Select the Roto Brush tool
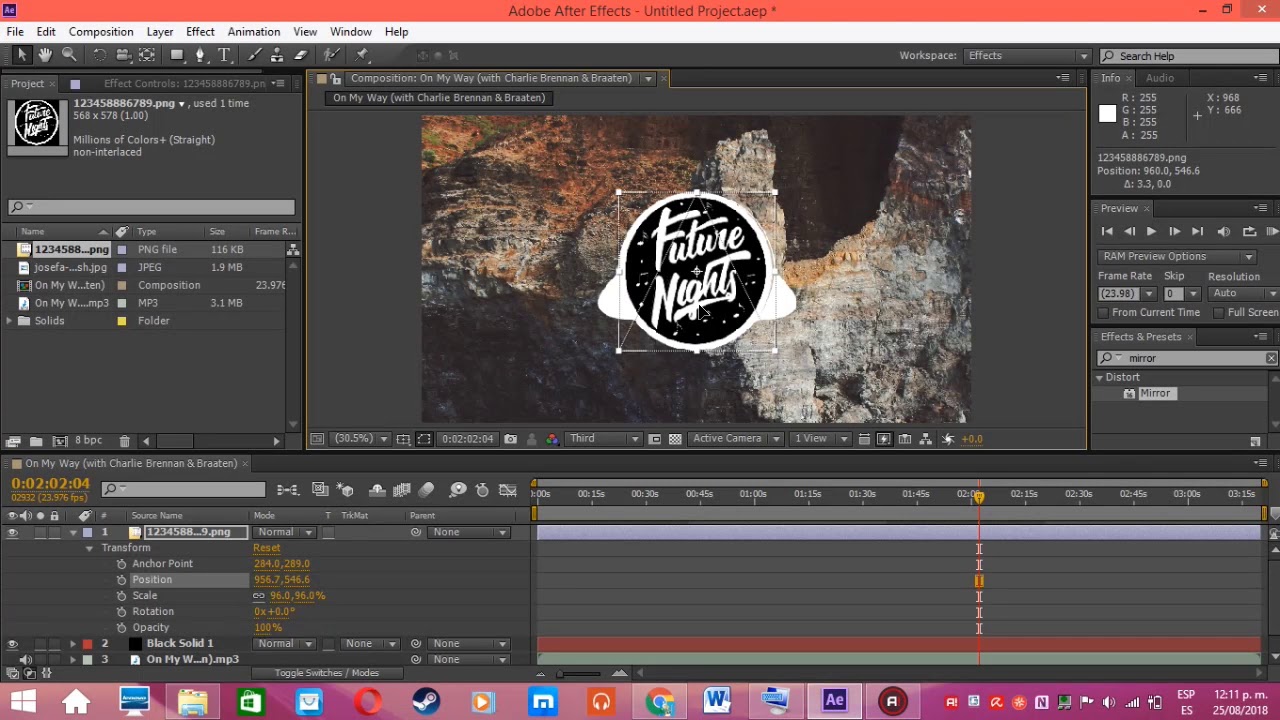 (332, 55)
